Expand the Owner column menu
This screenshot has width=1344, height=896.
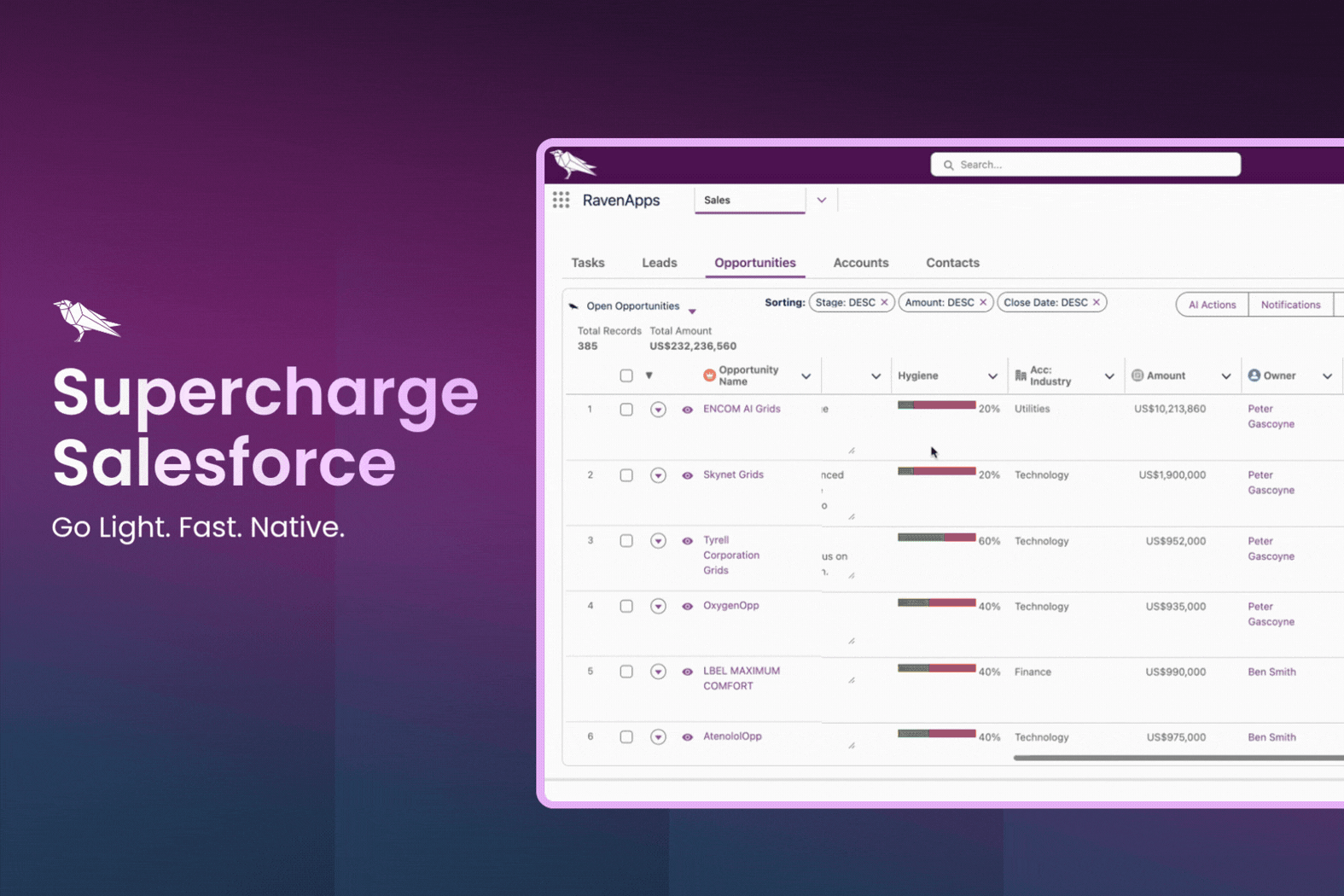1327,376
